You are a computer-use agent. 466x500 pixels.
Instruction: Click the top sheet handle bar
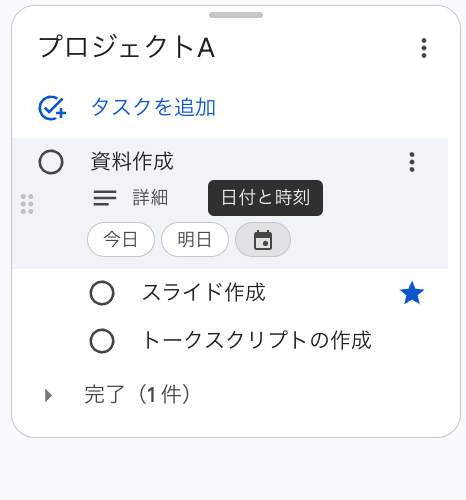(236, 15)
